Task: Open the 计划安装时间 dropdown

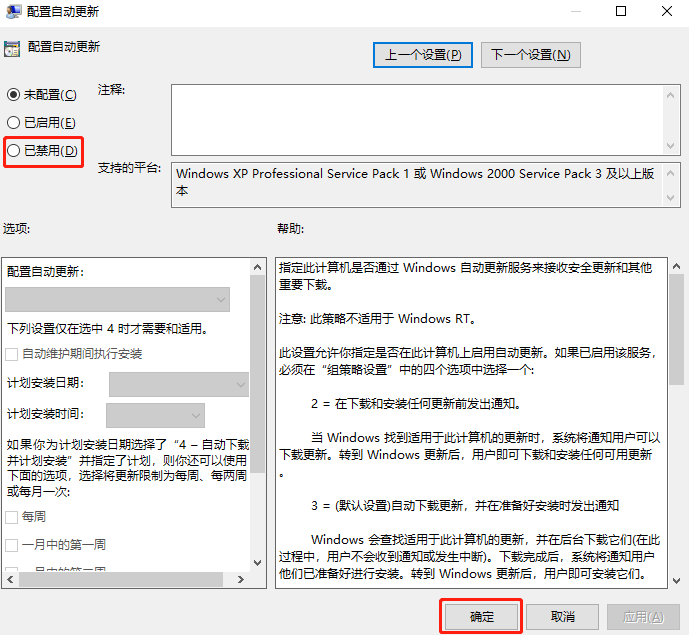Action: pos(155,415)
